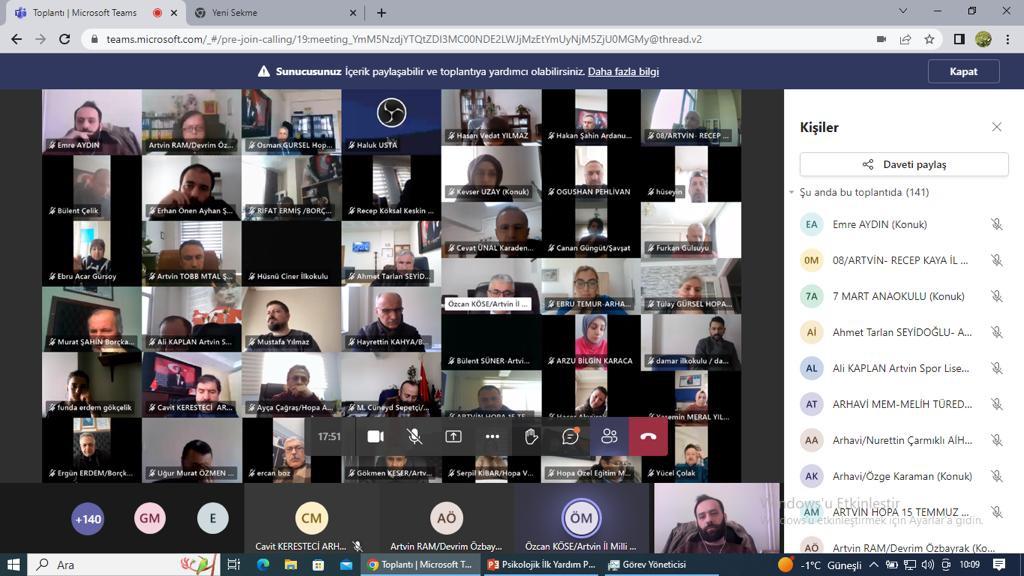
Task: Click the Daveti paylaş button
Action: 904,164
